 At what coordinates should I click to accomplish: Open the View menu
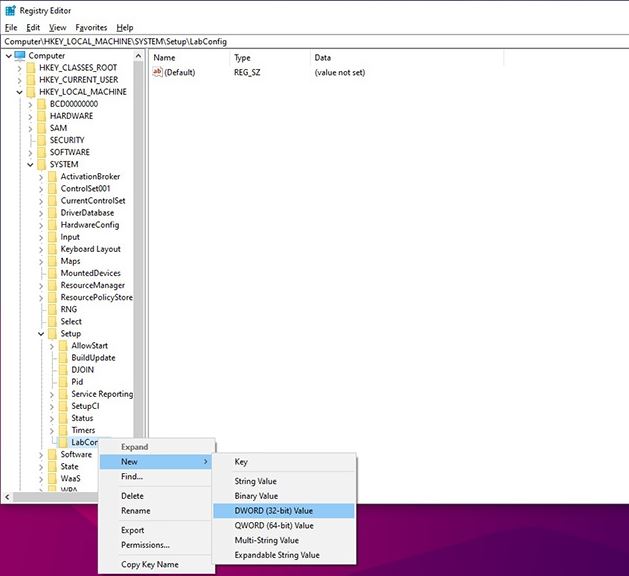click(57, 28)
